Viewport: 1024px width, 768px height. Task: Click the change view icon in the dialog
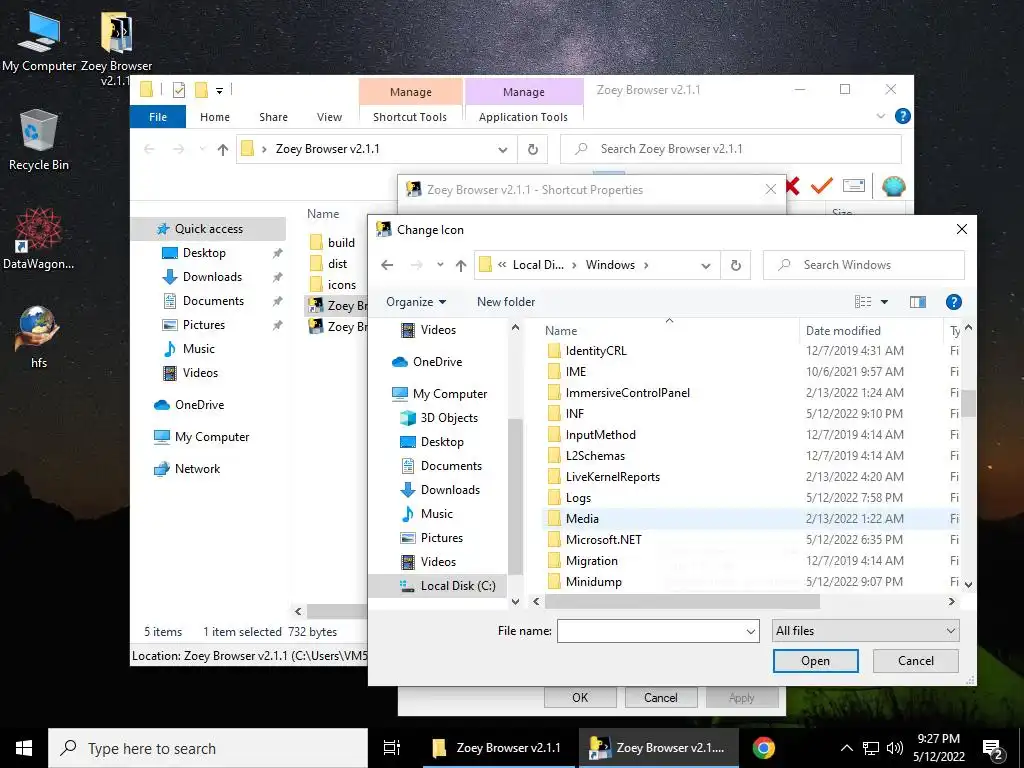tap(863, 302)
